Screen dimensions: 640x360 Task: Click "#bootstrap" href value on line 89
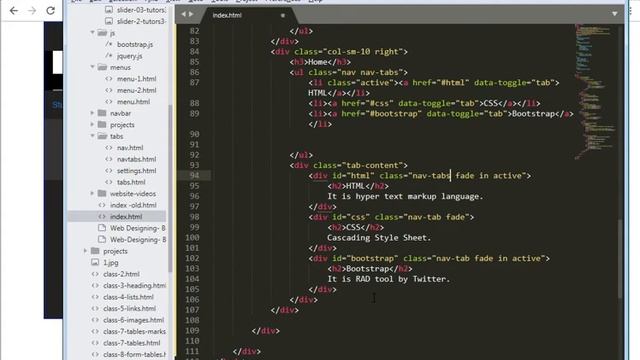click(393, 114)
